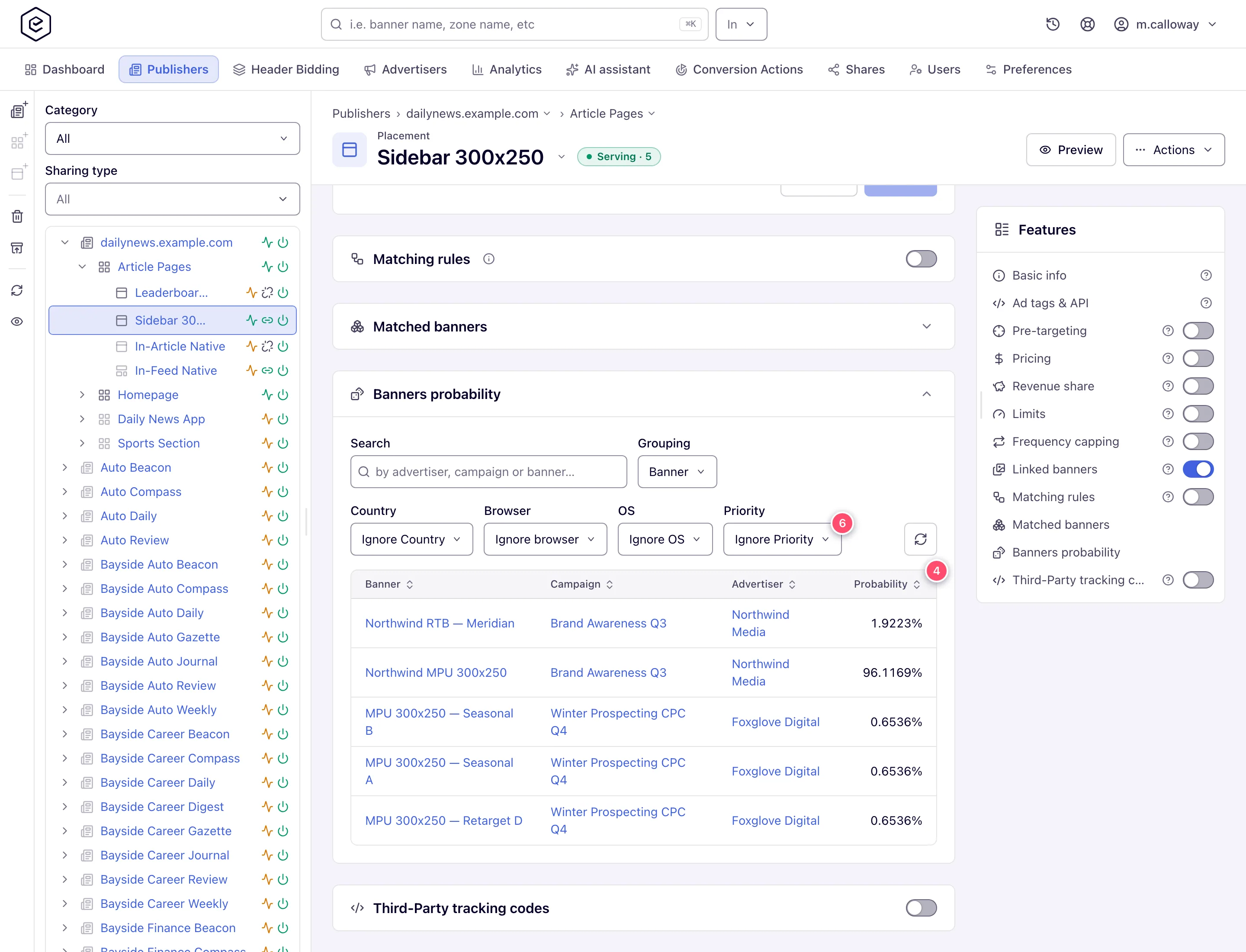Click the link icon on In-Feed Native row
Image resolution: width=1246 pixels, height=952 pixels.
pyautogui.click(x=267, y=370)
